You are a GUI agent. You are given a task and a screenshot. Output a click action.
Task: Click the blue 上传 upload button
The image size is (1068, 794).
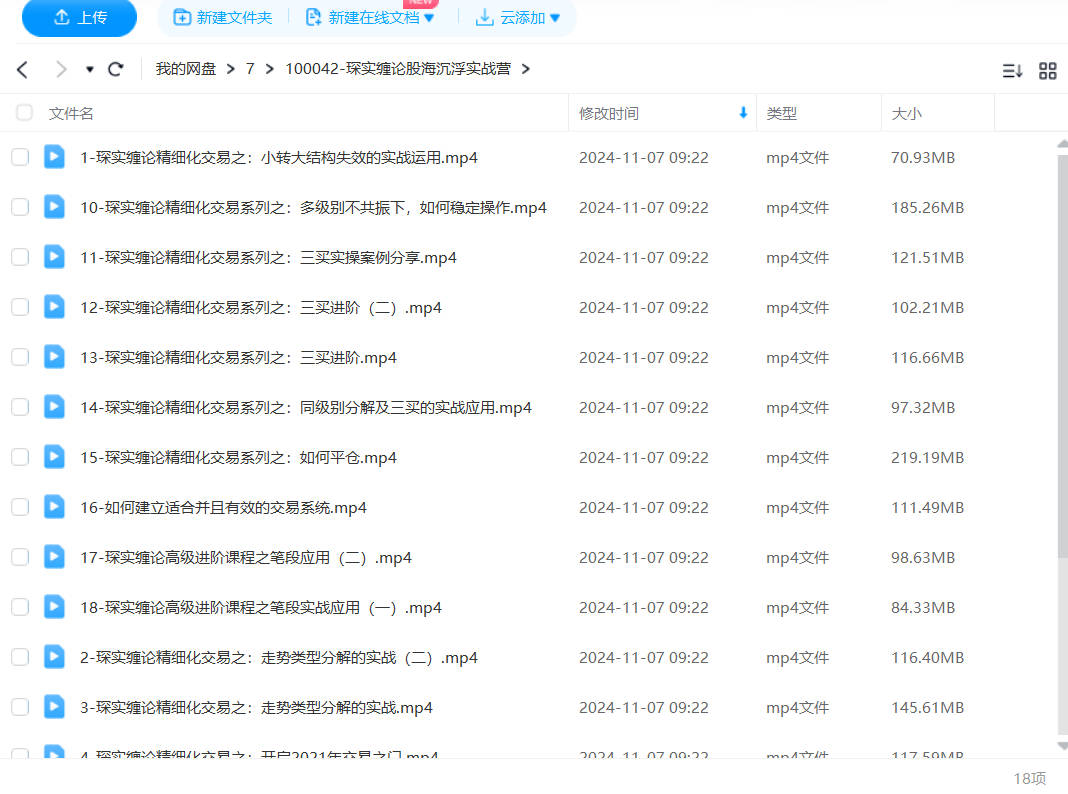click(79, 17)
